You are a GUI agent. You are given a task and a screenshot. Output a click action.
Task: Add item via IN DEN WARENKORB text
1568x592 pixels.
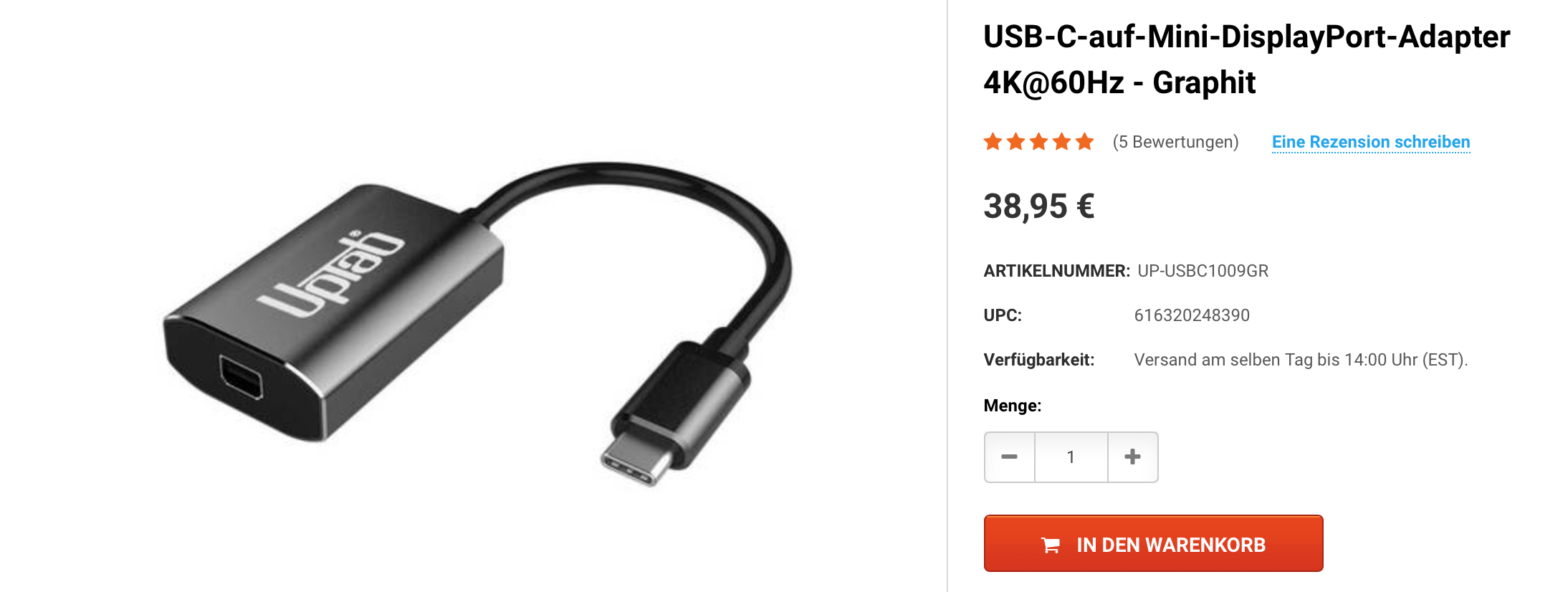pos(1171,545)
